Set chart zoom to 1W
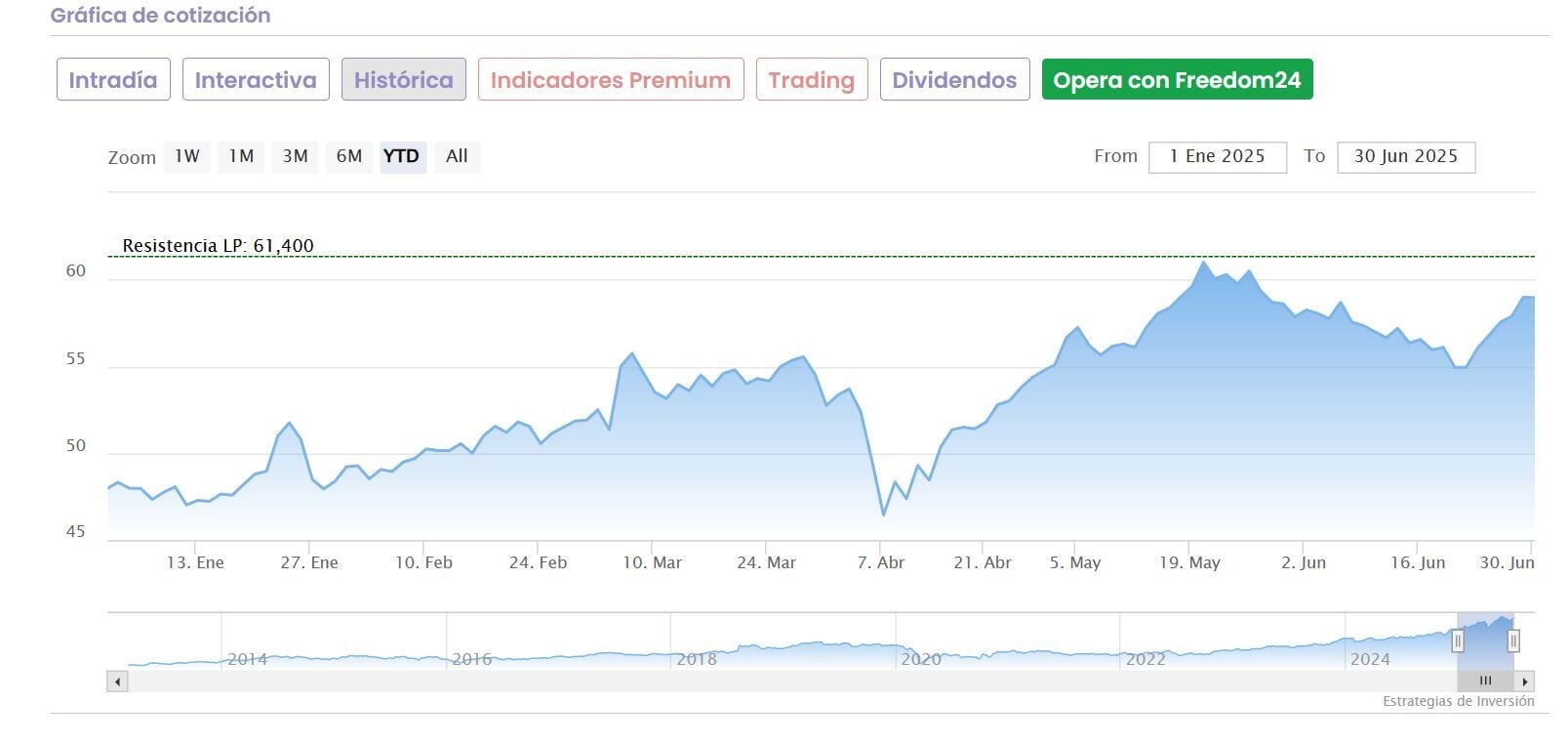The image size is (1568, 744). pyautogui.click(x=187, y=156)
